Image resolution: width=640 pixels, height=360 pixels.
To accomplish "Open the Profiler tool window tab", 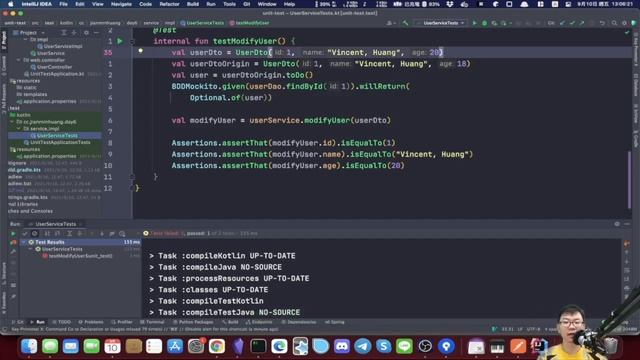I will [x=122, y=322].
